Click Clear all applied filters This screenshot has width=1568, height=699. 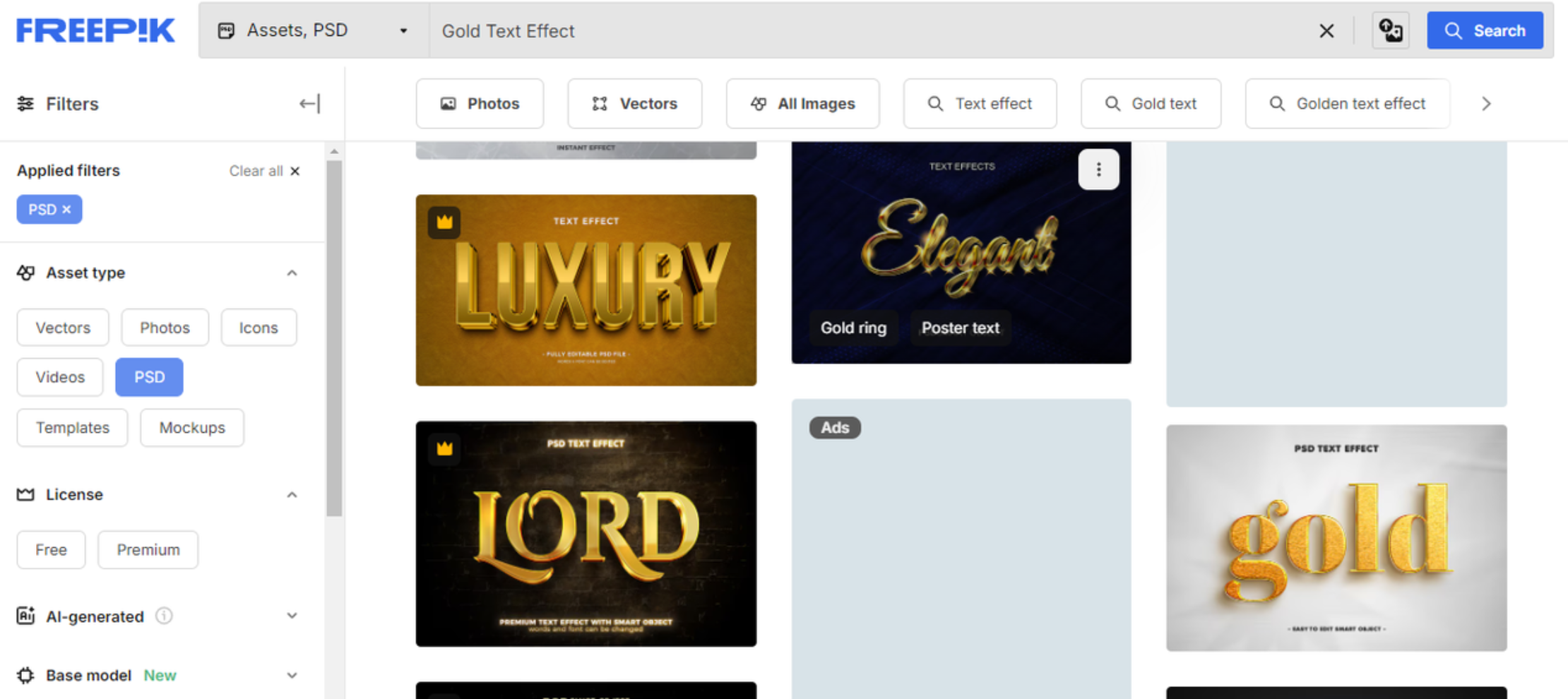[x=264, y=170]
